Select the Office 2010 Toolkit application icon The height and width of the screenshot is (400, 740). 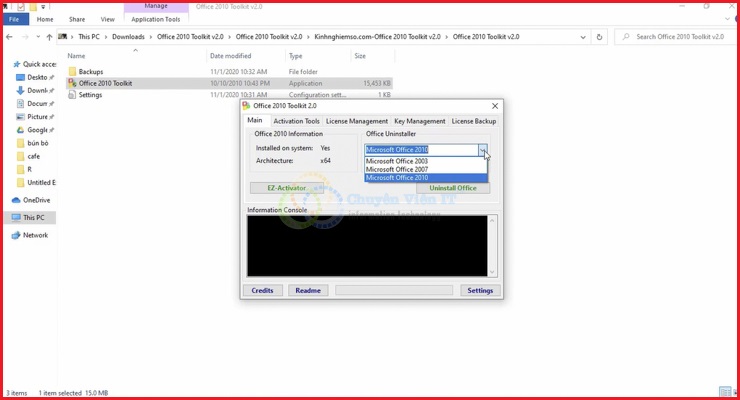coord(72,83)
